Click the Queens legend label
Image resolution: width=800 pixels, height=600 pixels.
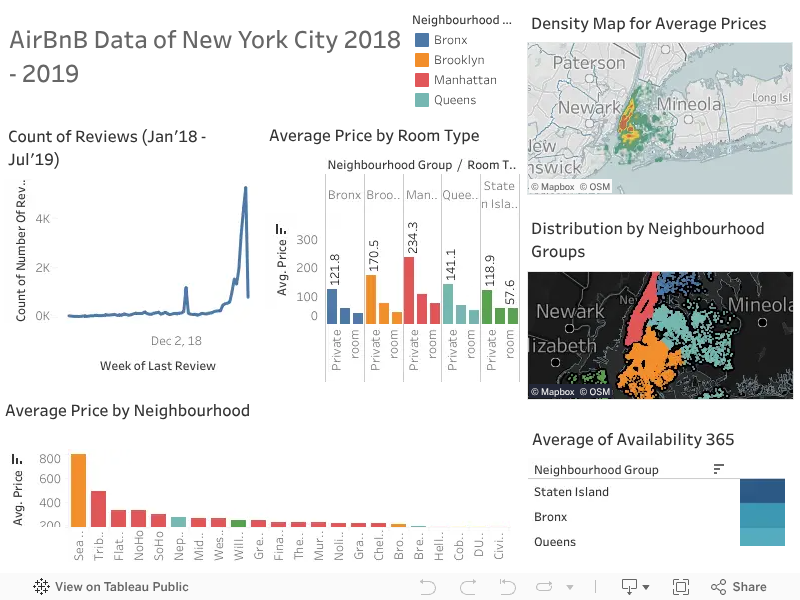point(455,100)
